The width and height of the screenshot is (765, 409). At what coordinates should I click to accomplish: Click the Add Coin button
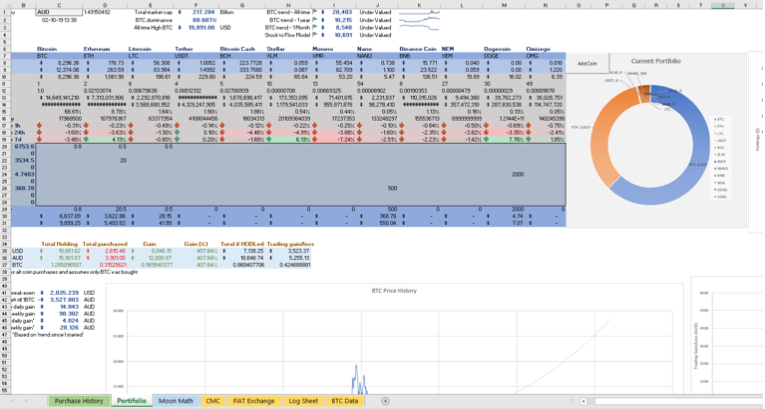[587, 63]
